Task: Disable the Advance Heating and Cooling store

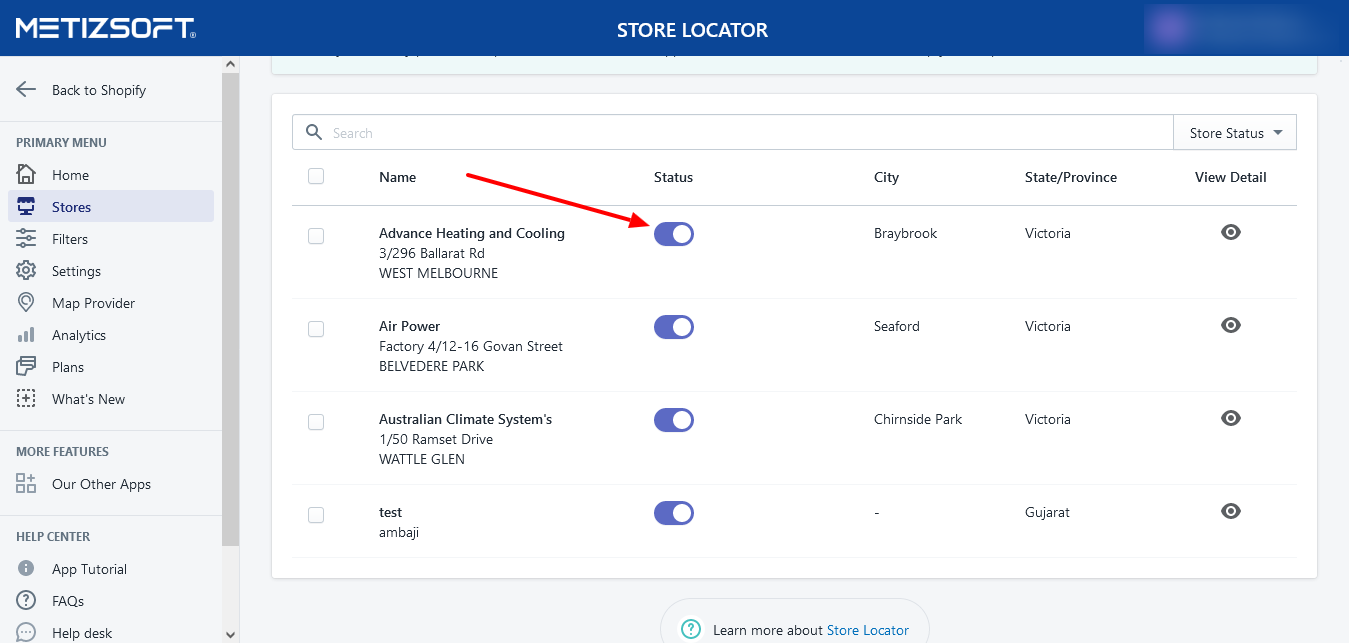Action: pos(673,234)
